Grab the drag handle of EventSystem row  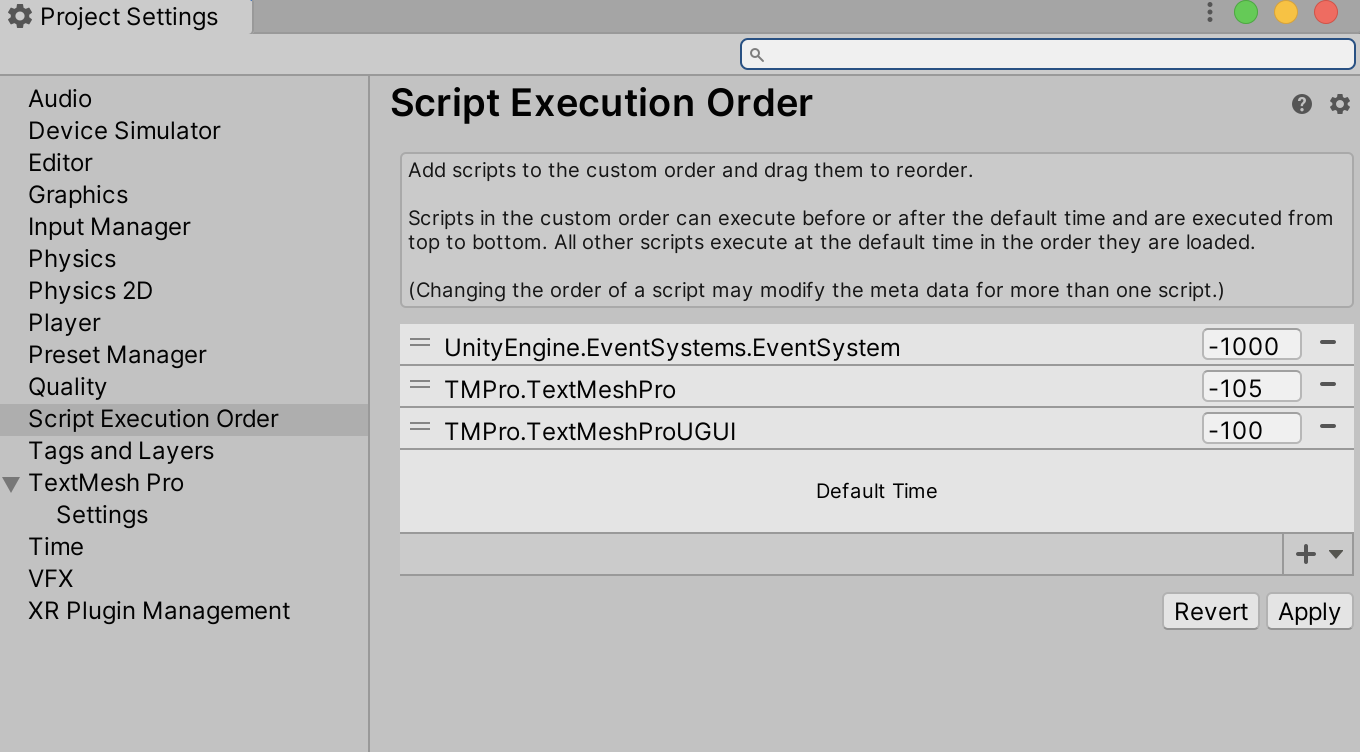coord(420,343)
